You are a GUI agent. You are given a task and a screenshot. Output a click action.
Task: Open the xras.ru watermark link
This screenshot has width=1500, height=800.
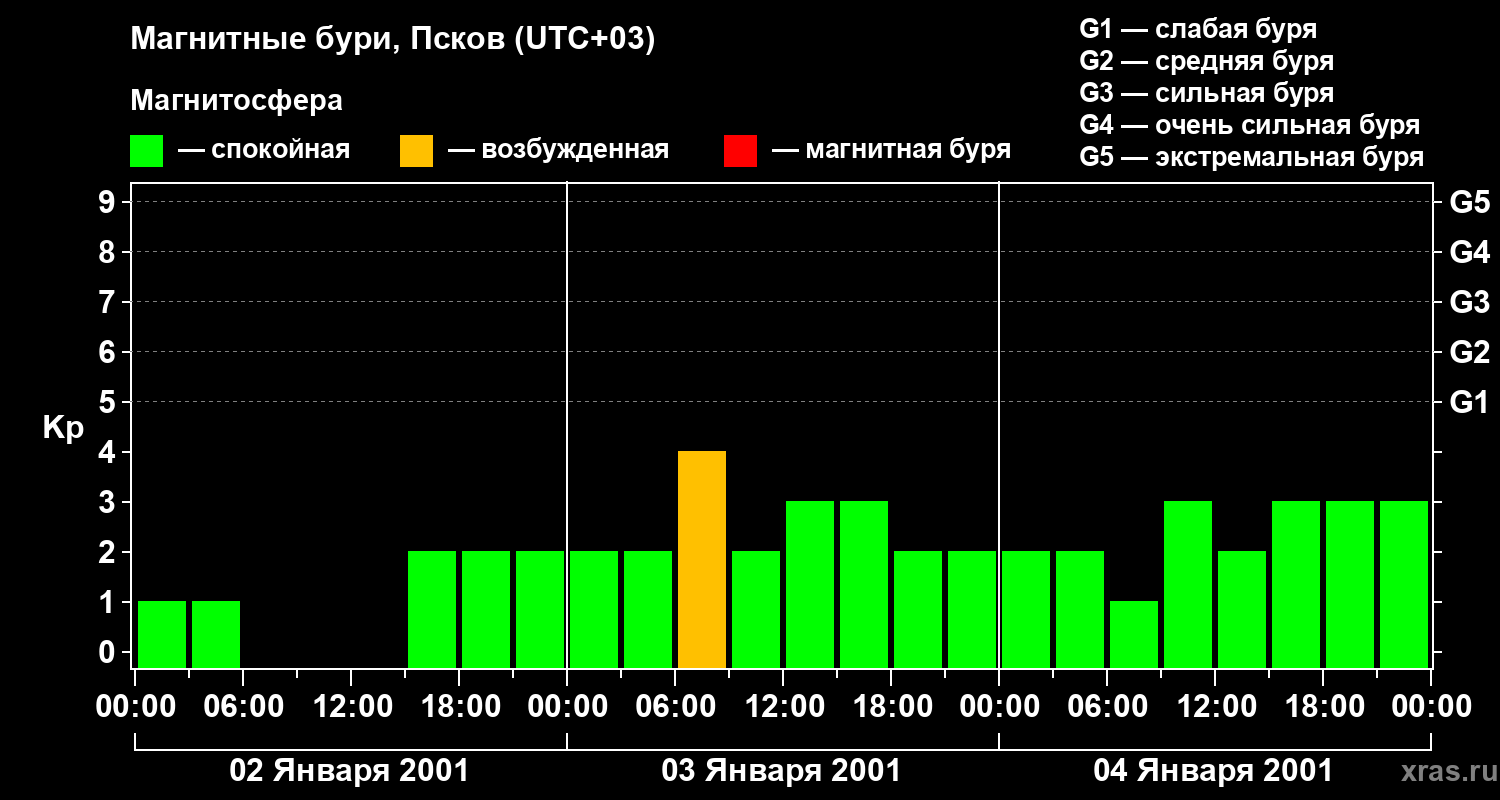click(x=1444, y=771)
